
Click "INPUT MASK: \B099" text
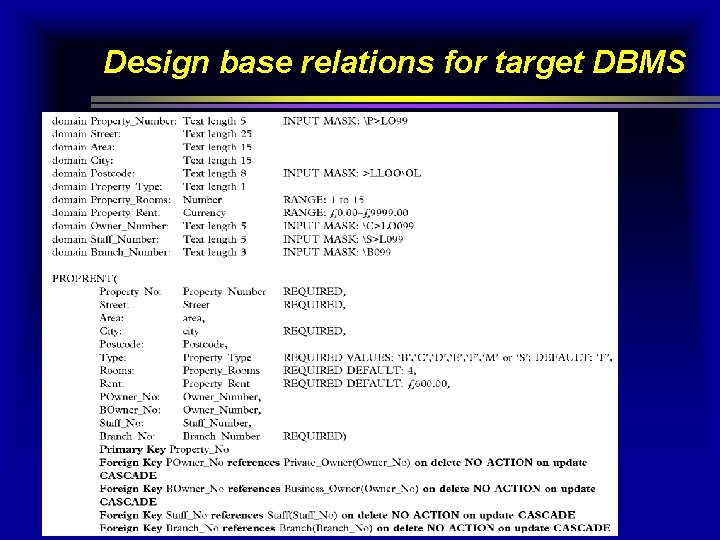point(337,253)
